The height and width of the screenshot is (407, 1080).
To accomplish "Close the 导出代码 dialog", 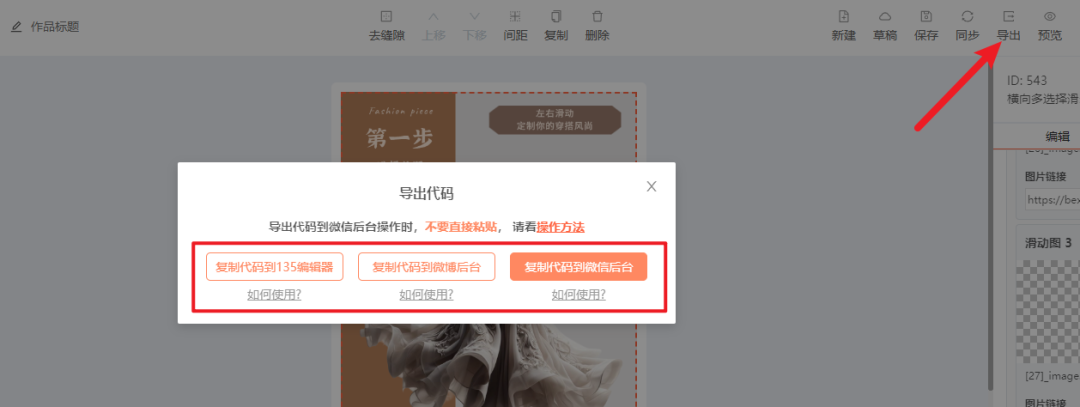I will 652,186.
